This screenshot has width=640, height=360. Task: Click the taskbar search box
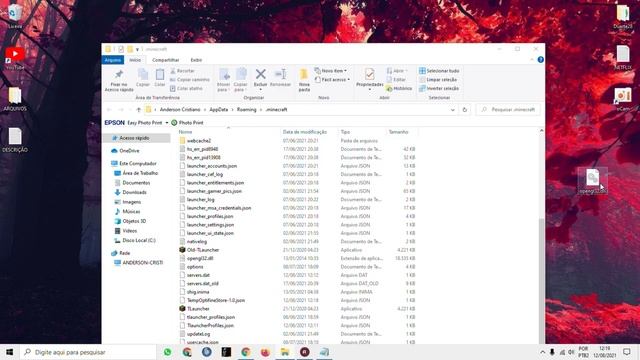88,352
